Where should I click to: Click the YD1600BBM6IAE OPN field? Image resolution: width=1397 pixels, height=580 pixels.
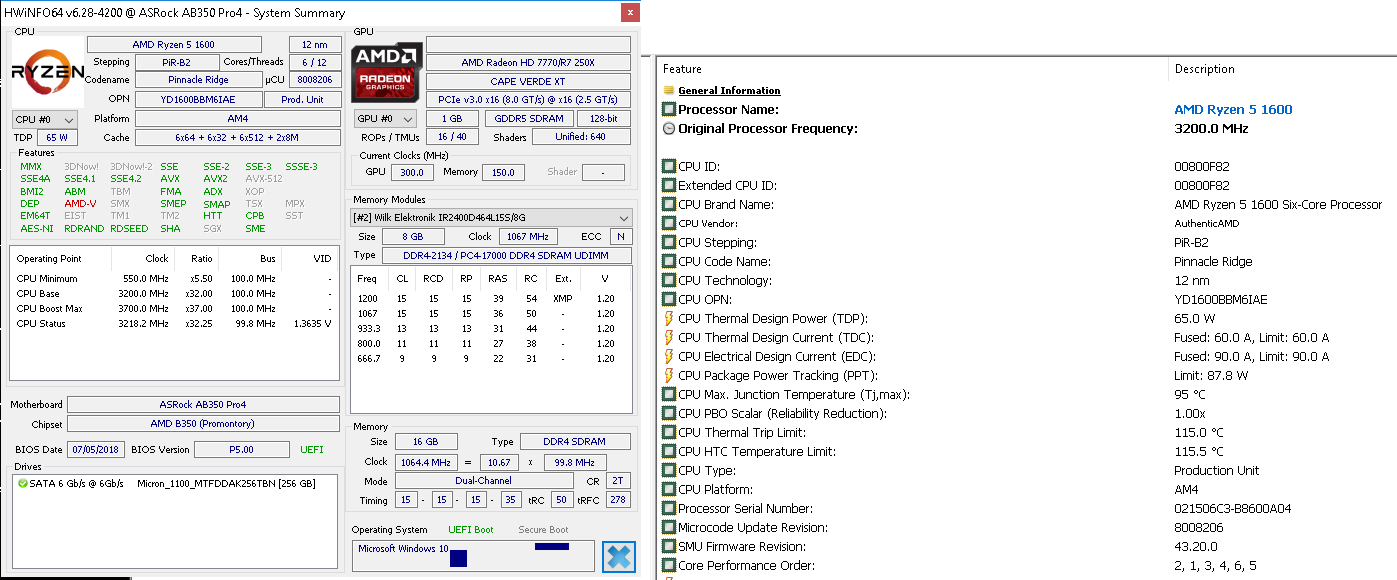click(x=198, y=99)
